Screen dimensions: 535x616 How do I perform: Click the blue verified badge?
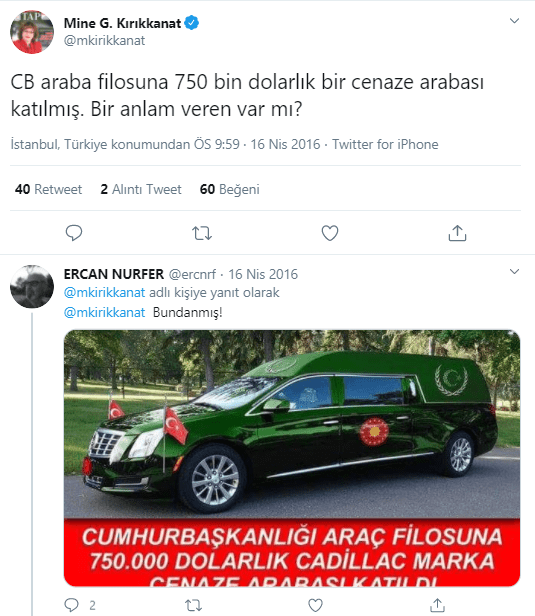192,23
